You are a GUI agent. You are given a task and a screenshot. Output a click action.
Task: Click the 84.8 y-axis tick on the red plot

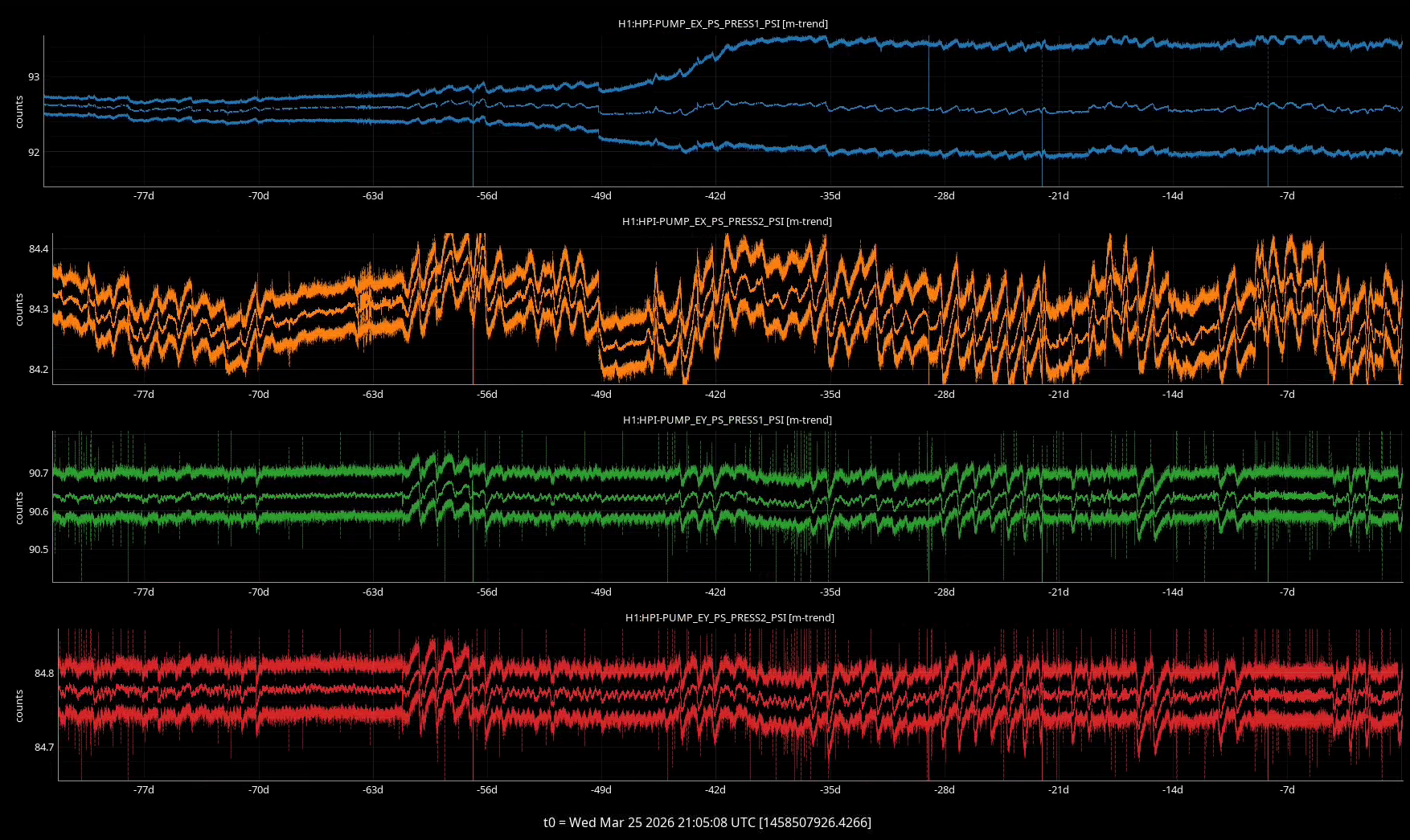[x=44, y=674]
